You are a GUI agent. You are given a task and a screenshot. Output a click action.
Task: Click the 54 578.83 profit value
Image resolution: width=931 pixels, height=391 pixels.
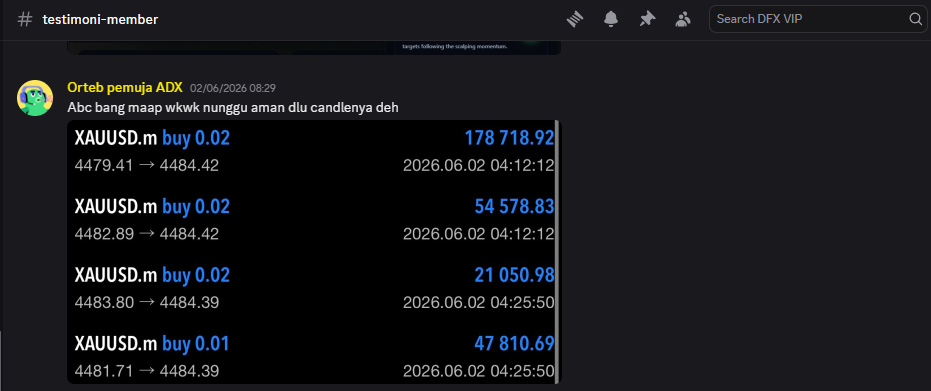click(x=514, y=206)
